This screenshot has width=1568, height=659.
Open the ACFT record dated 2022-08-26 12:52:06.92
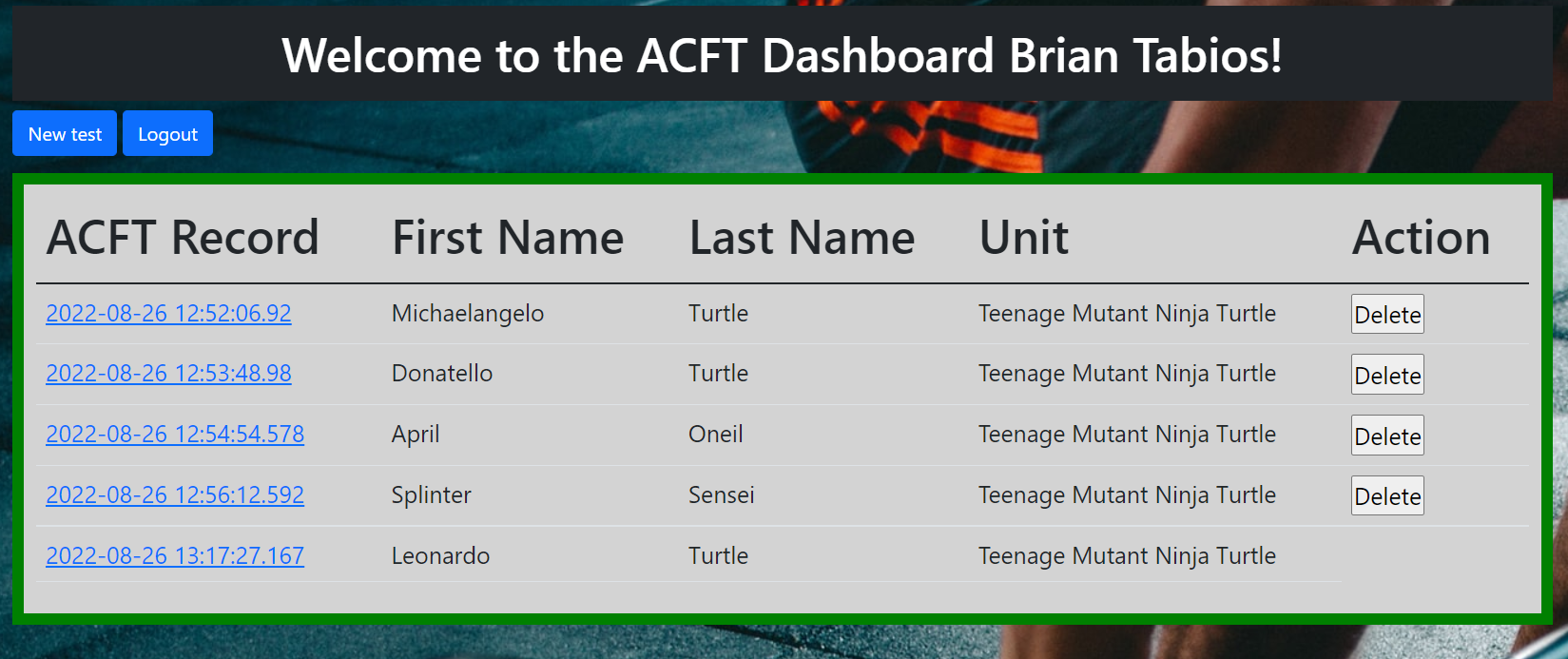click(x=168, y=313)
